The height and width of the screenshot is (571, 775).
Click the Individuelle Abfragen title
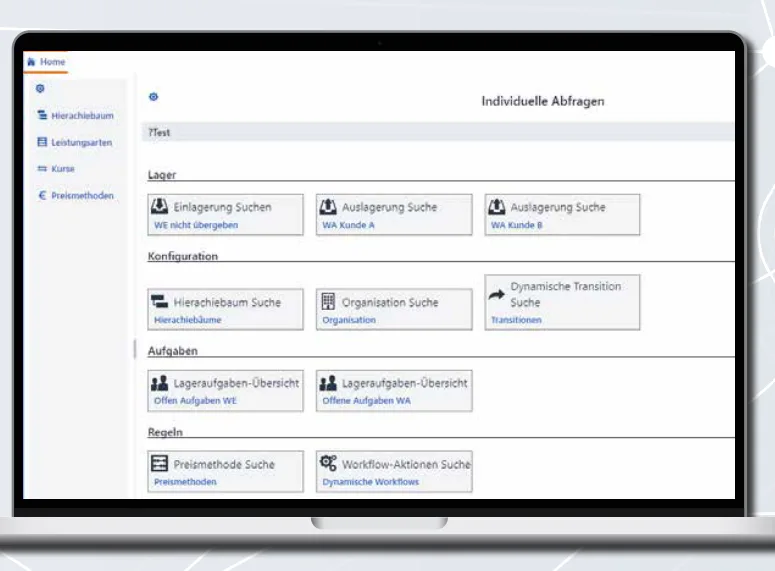543,101
